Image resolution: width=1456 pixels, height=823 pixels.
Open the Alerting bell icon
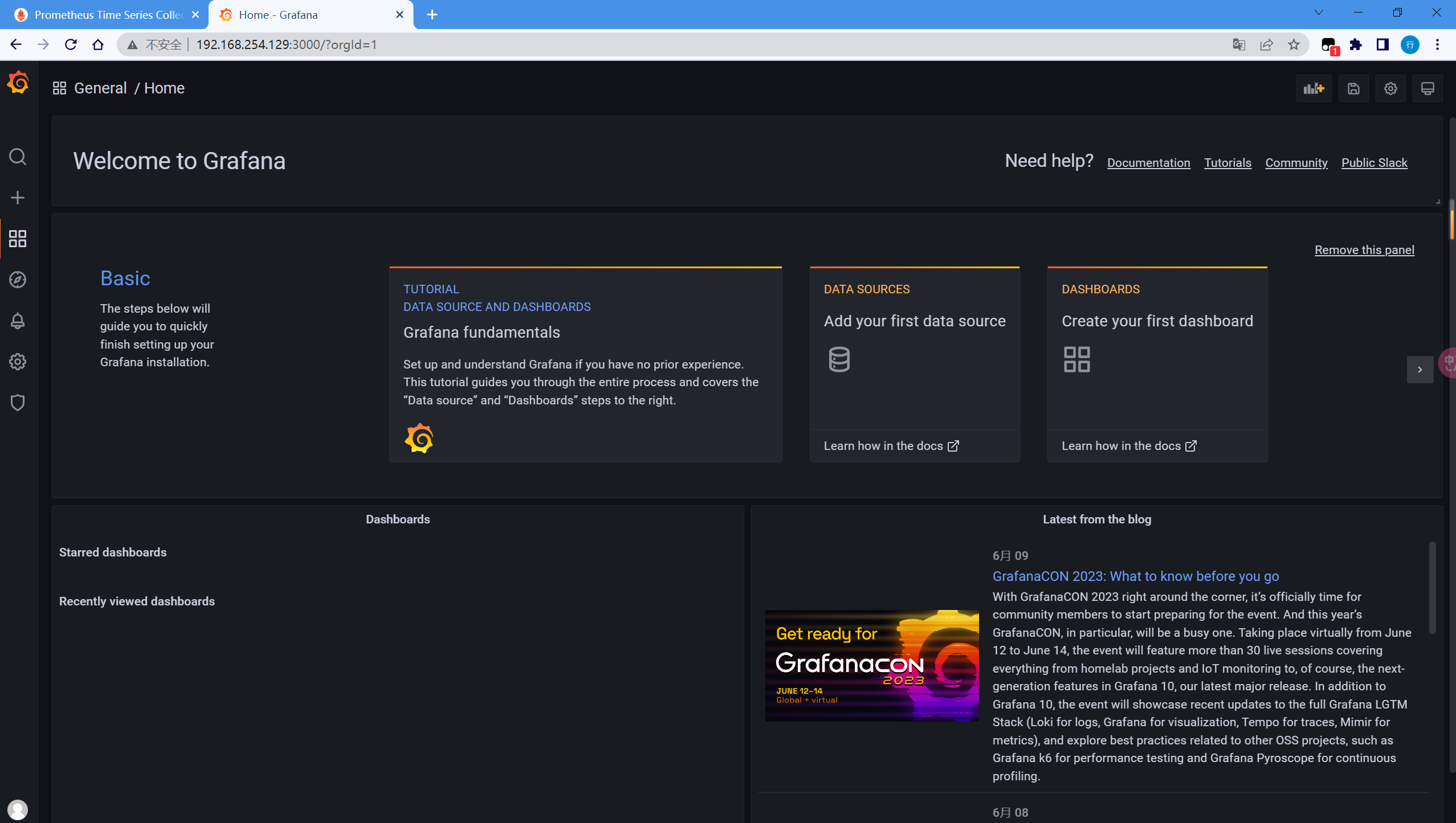pyautogui.click(x=18, y=321)
